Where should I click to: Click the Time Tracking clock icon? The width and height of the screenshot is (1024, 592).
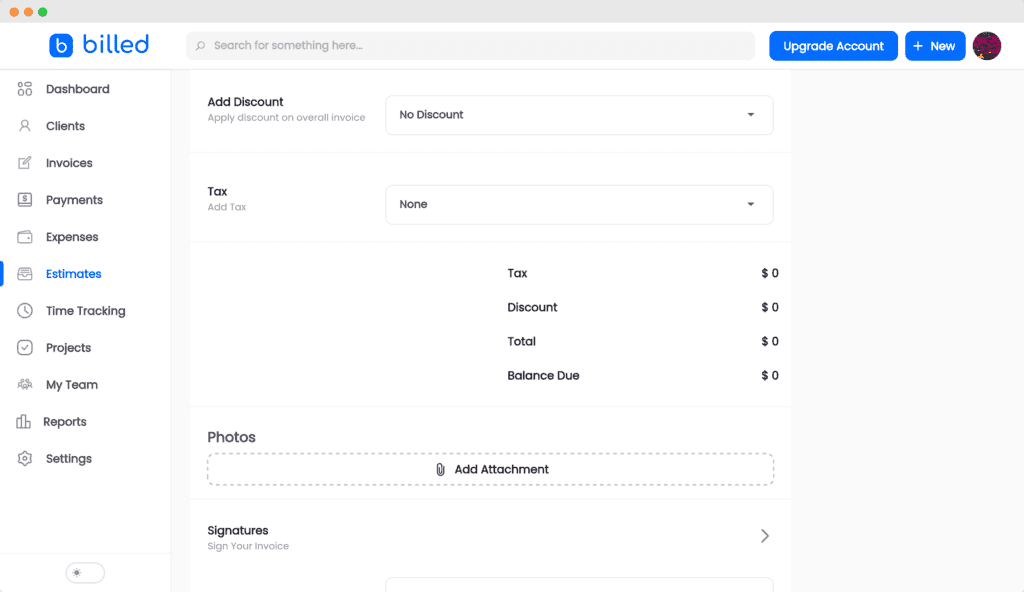(25, 311)
